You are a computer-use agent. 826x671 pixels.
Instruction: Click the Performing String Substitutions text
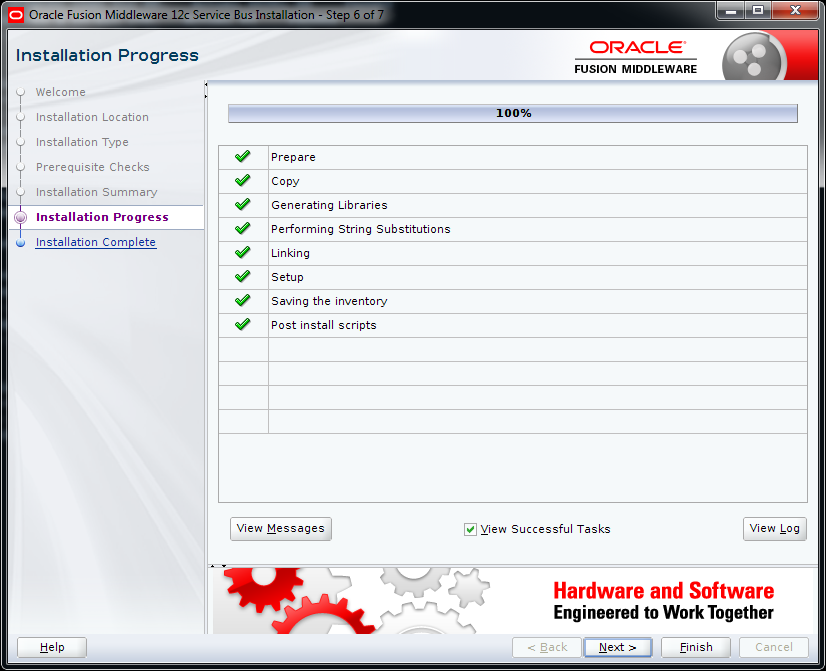coord(361,229)
